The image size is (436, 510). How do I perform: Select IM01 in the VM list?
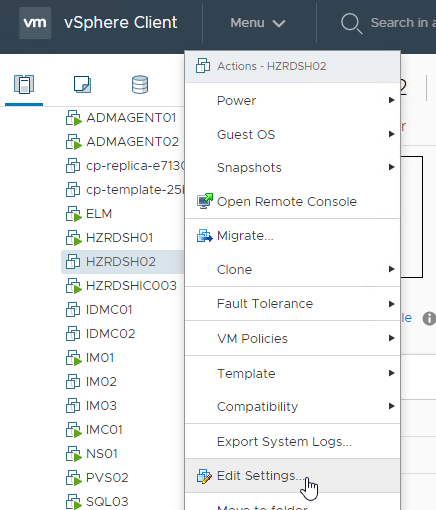100,358
